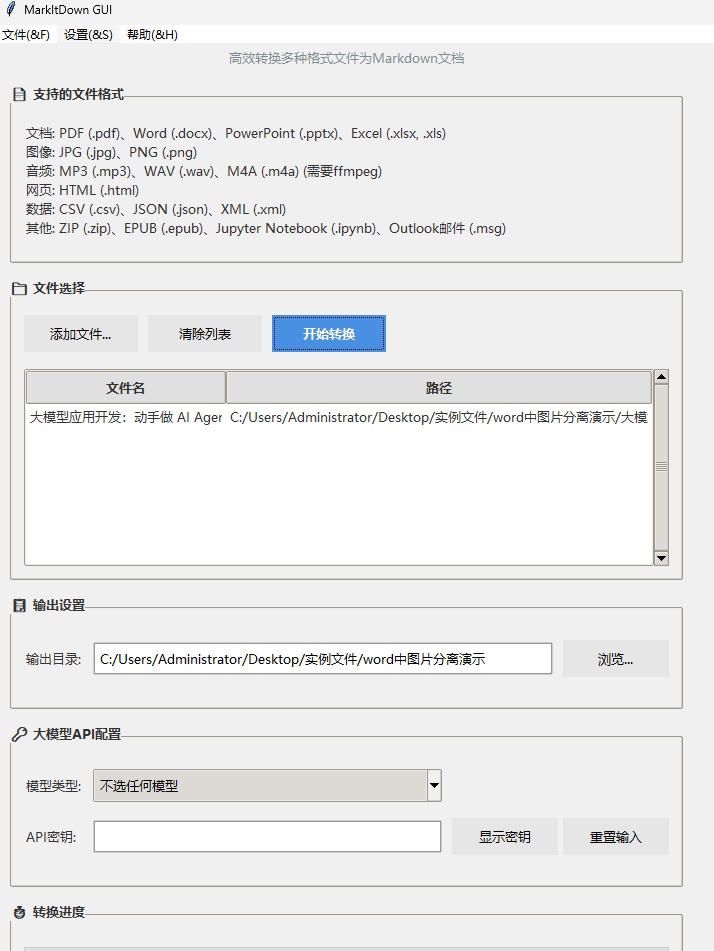Open the 设置(&S) menu
Viewport: 714px width, 951px height.
pos(88,35)
